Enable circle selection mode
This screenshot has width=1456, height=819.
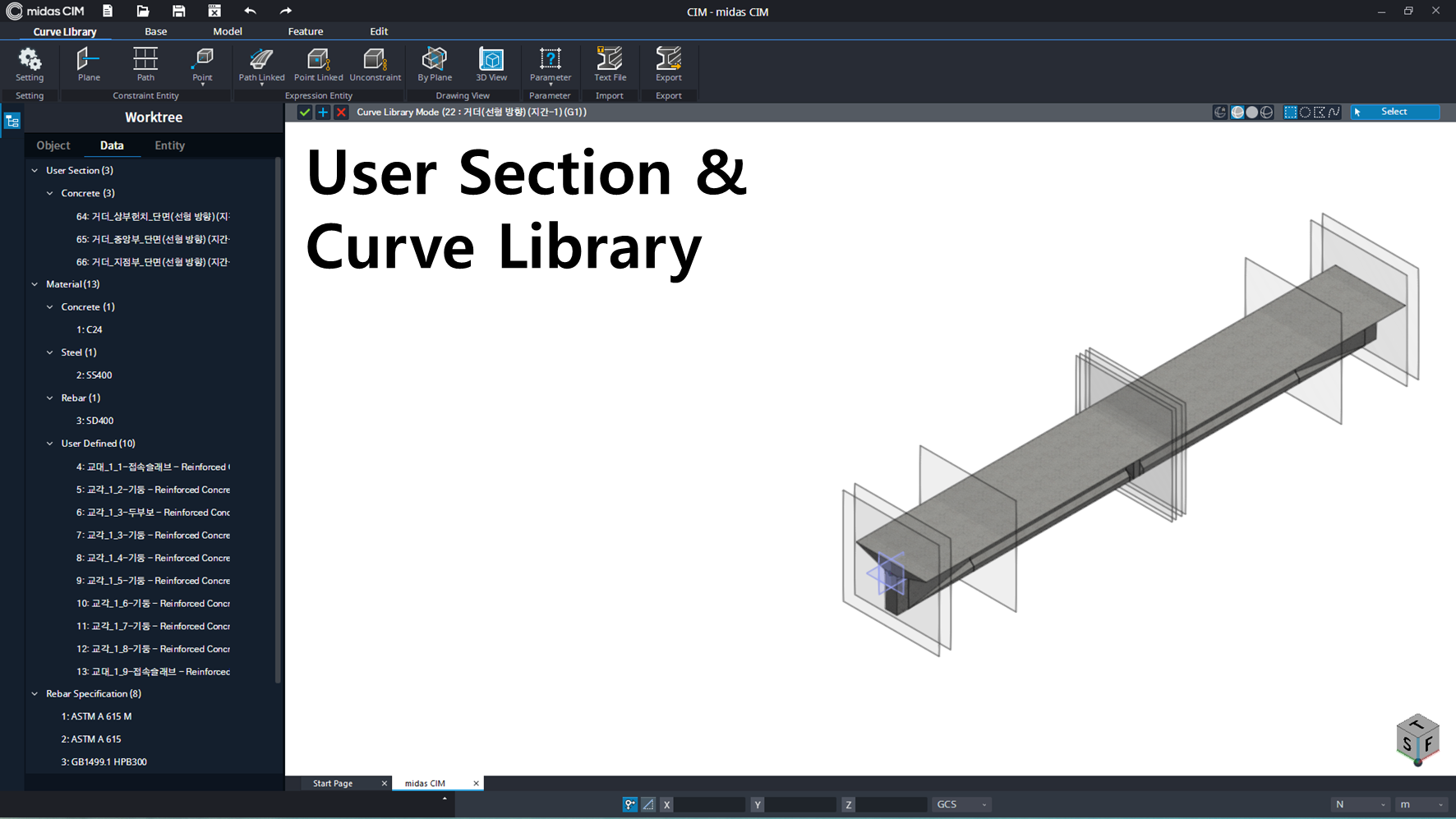1305,112
